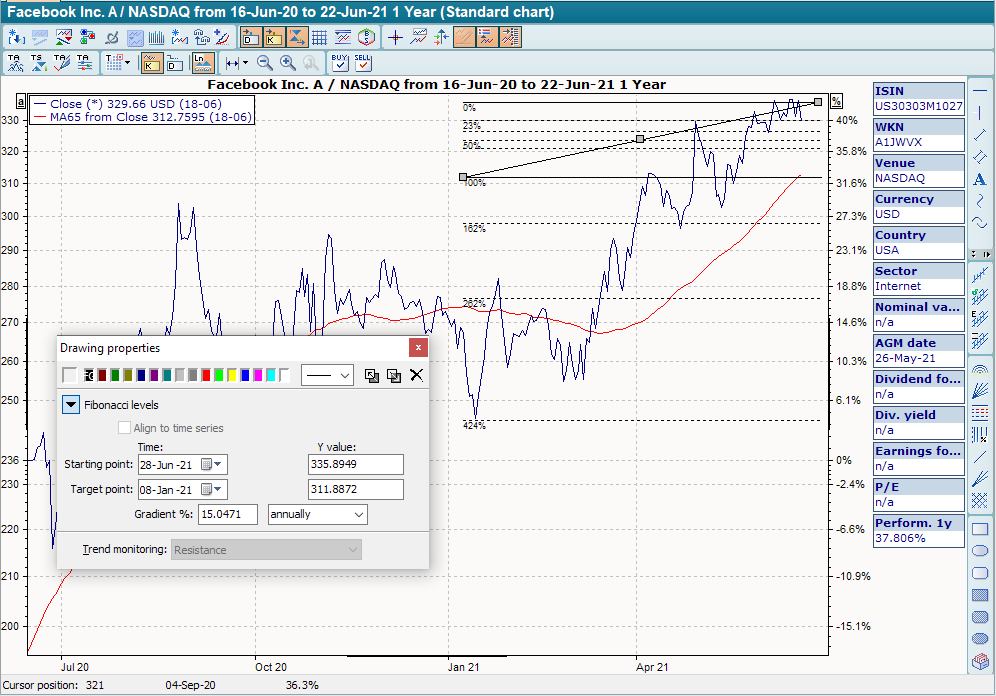
Task: Click the BUY signal icon
Action: point(340,63)
